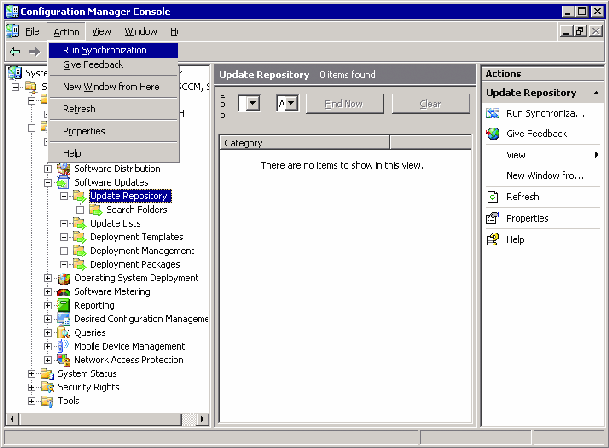
Task: Click the Back arrow in the toolbar
Action: pyautogui.click(x=16, y=51)
